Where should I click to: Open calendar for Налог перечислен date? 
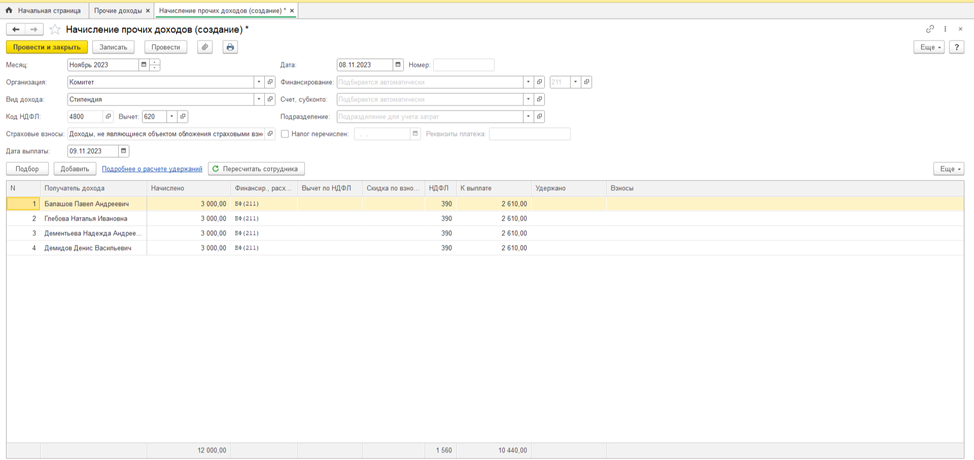415,133
